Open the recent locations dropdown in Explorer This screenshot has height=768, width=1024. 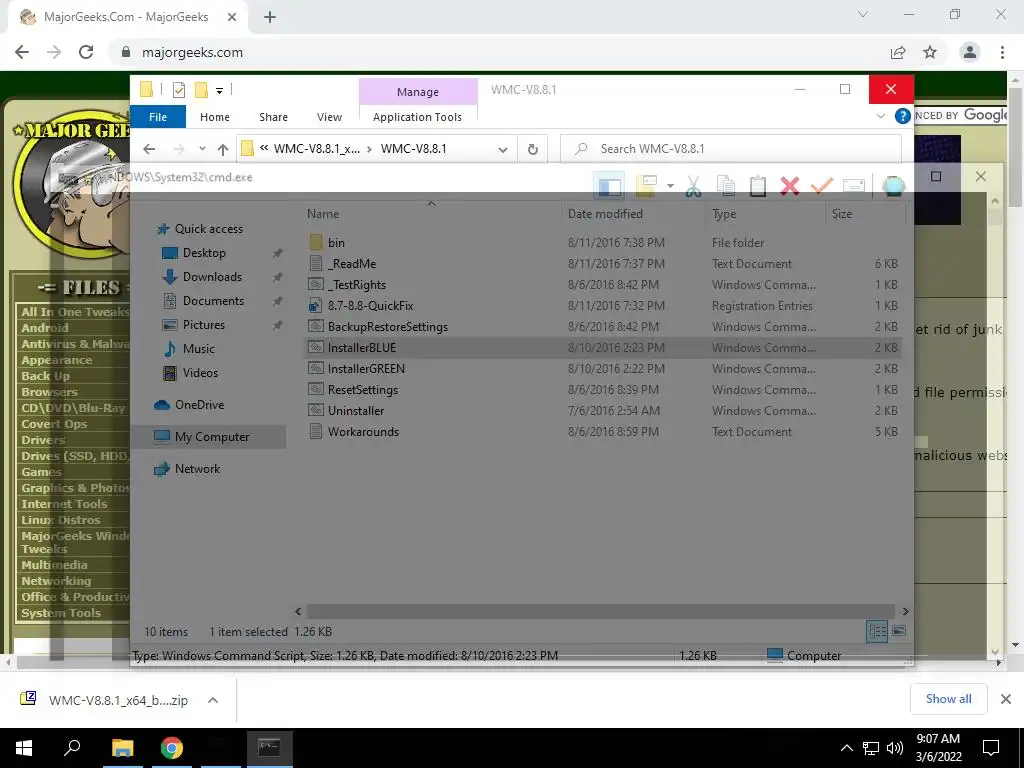click(x=202, y=149)
